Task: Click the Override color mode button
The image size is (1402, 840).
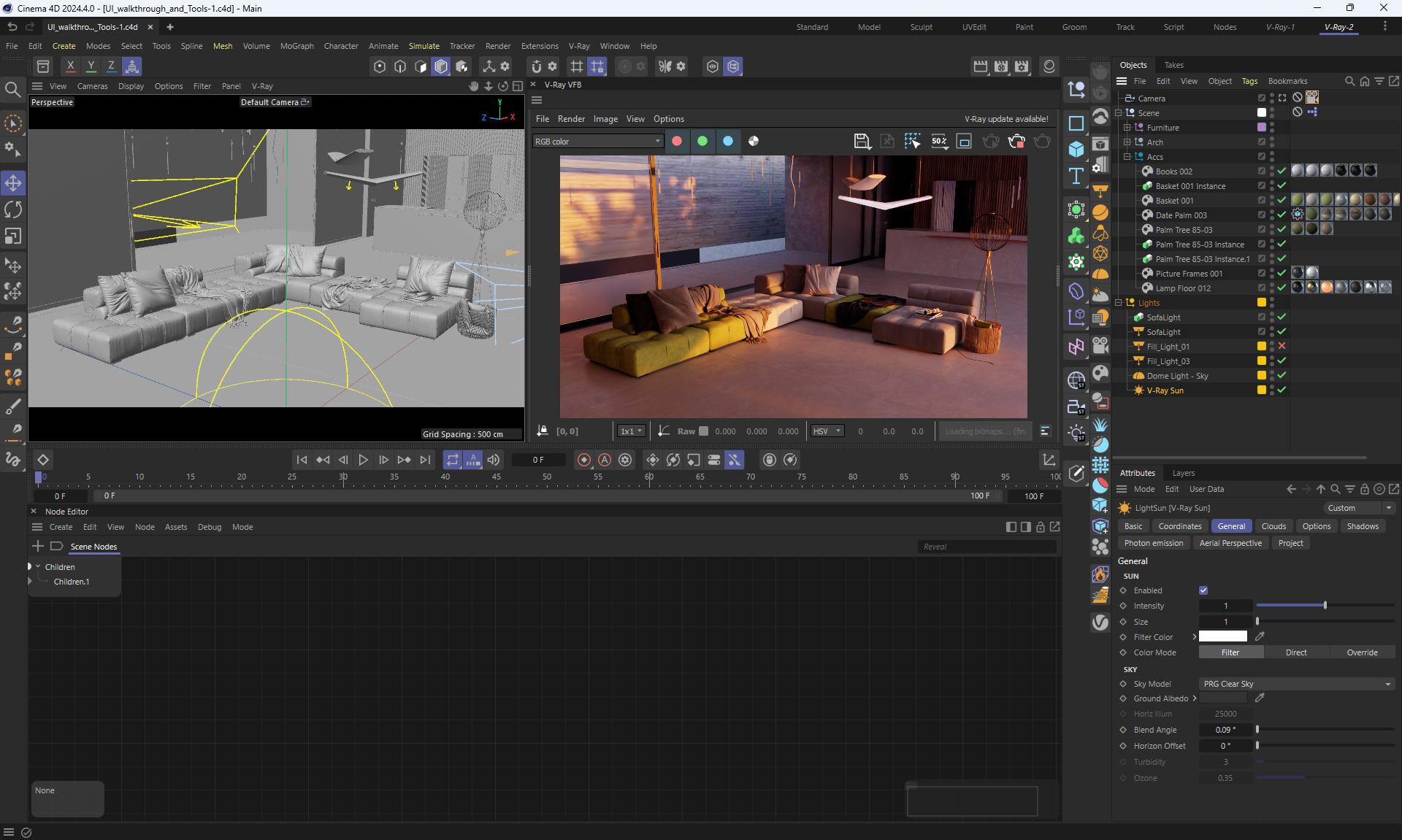Action: (1362, 652)
